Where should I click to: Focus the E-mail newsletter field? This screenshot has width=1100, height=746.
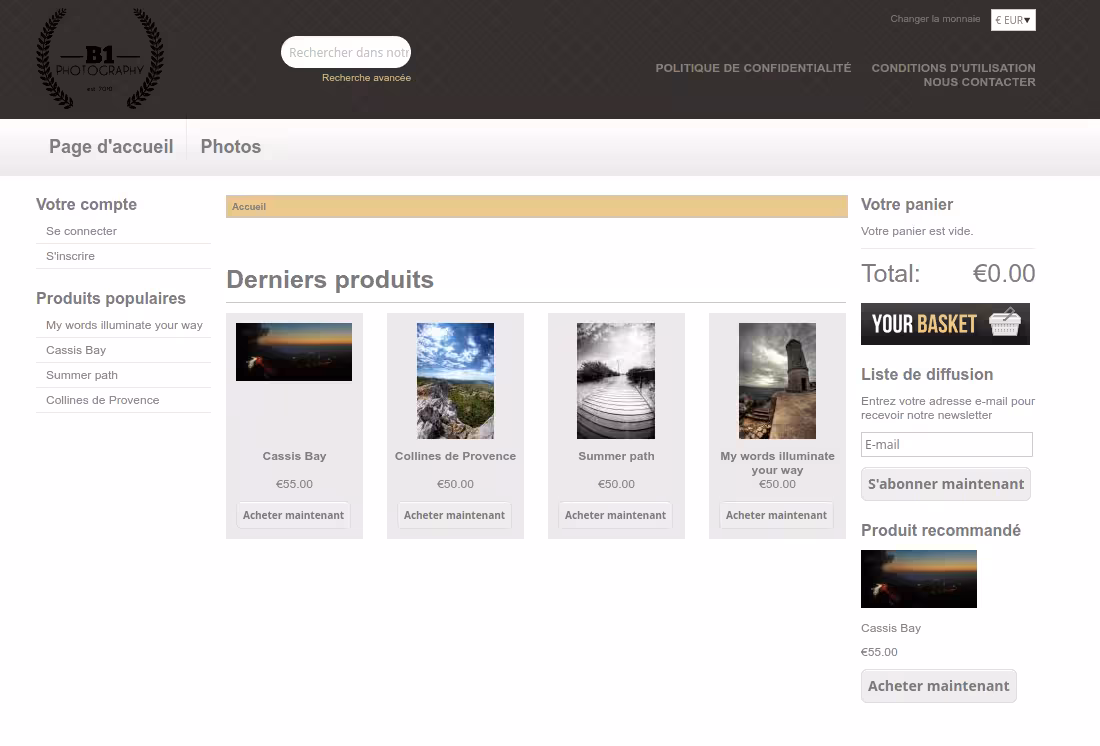pos(946,445)
